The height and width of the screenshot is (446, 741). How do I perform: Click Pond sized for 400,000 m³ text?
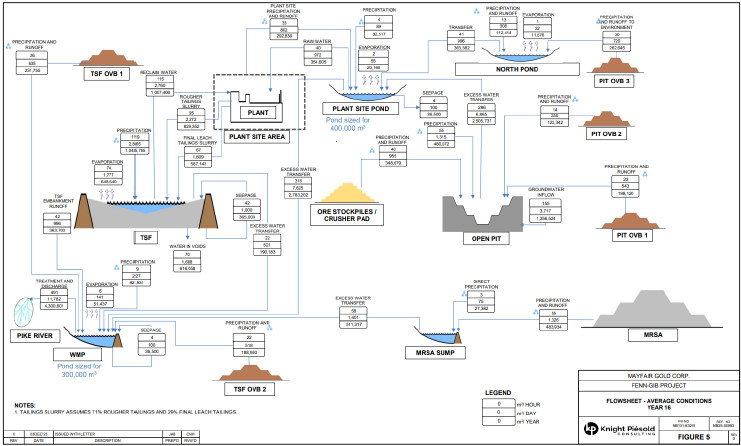click(x=348, y=124)
